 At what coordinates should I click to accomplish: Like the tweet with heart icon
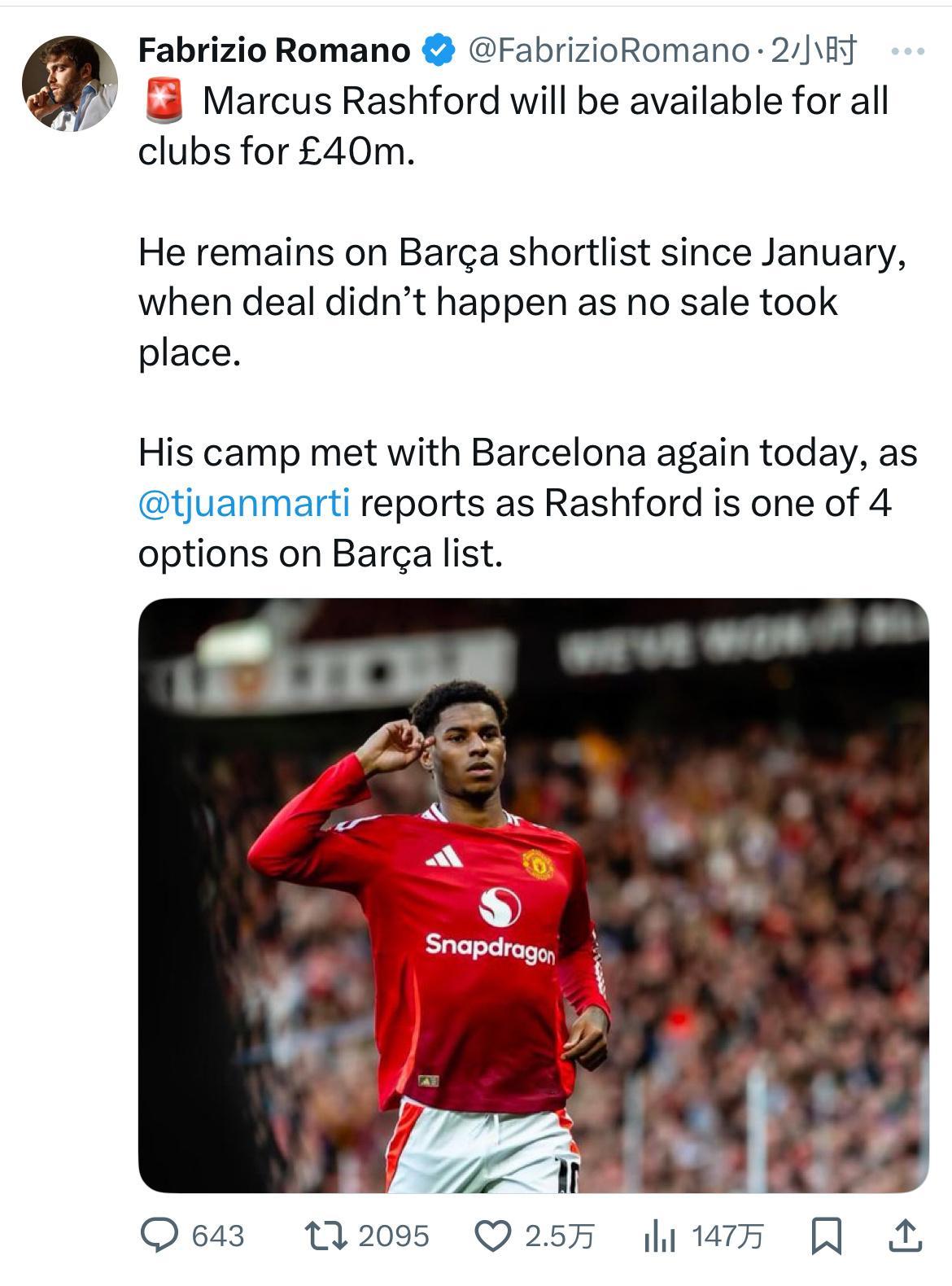[x=491, y=1236]
